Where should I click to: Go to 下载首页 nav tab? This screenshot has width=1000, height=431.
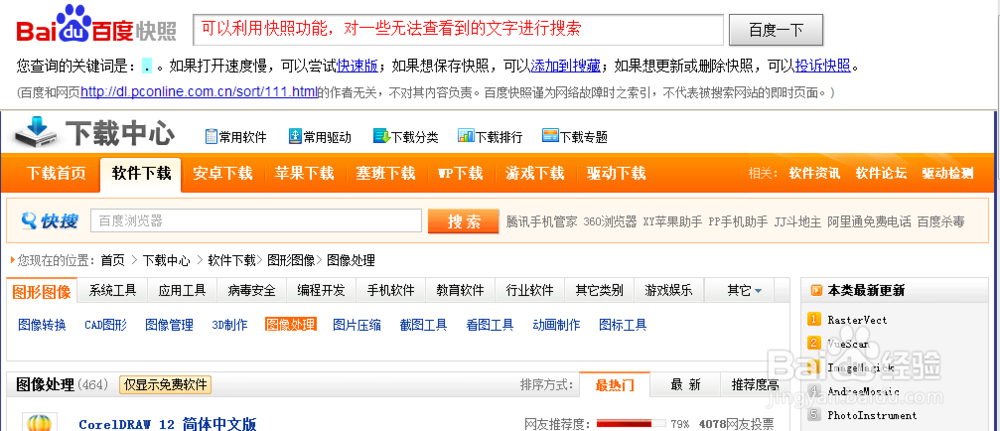(56, 173)
